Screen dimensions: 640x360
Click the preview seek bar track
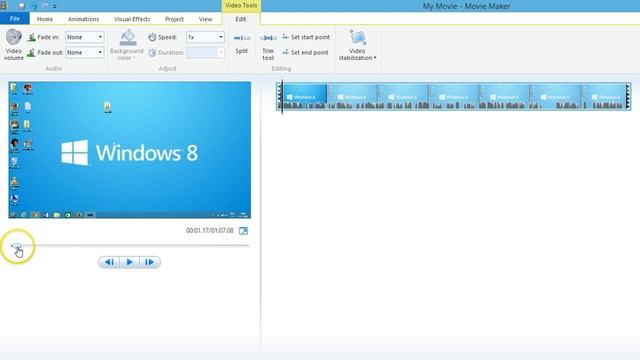pos(130,245)
